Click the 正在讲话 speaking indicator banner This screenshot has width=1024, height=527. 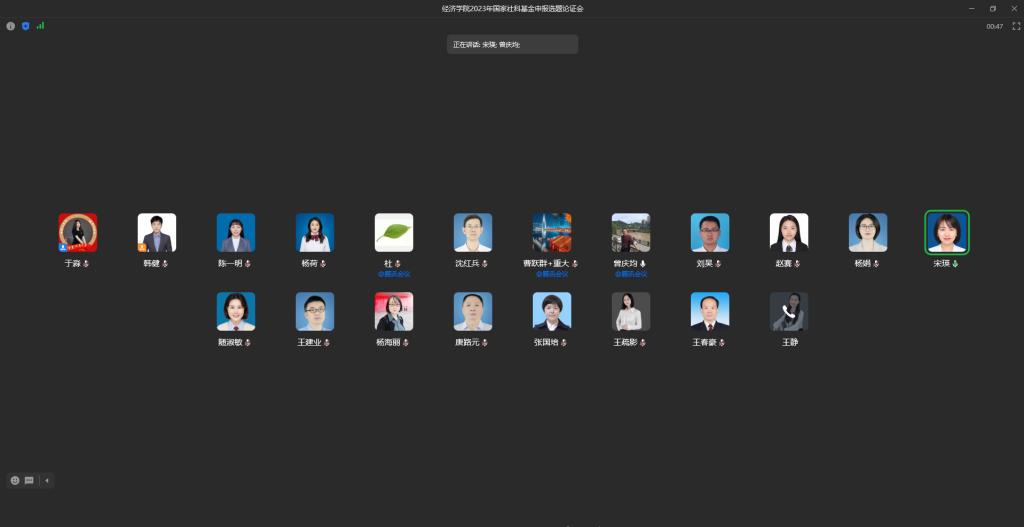511,45
